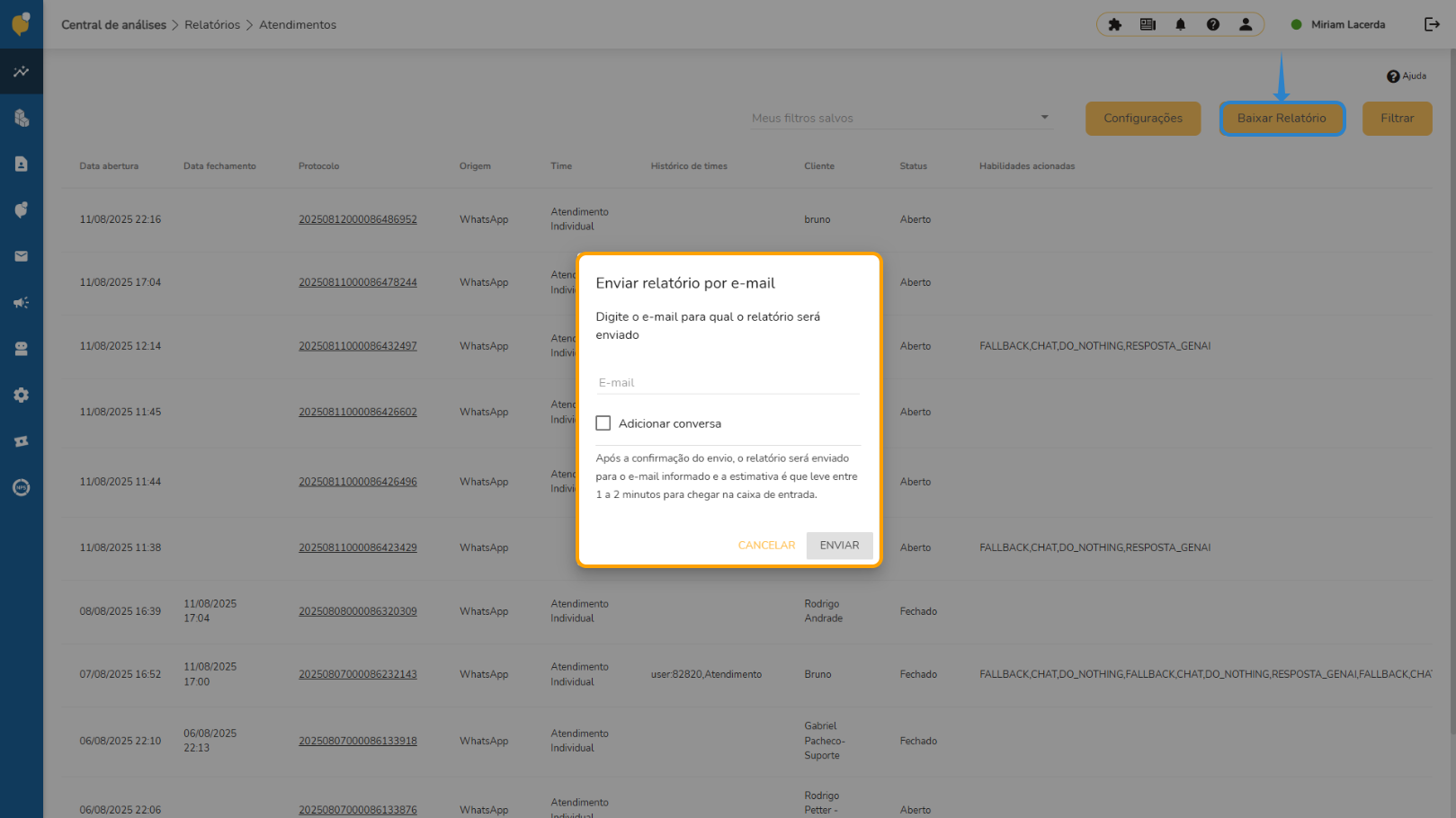The width and height of the screenshot is (1456, 818).
Task: Click the Histórico de times column header
Action: (x=689, y=166)
